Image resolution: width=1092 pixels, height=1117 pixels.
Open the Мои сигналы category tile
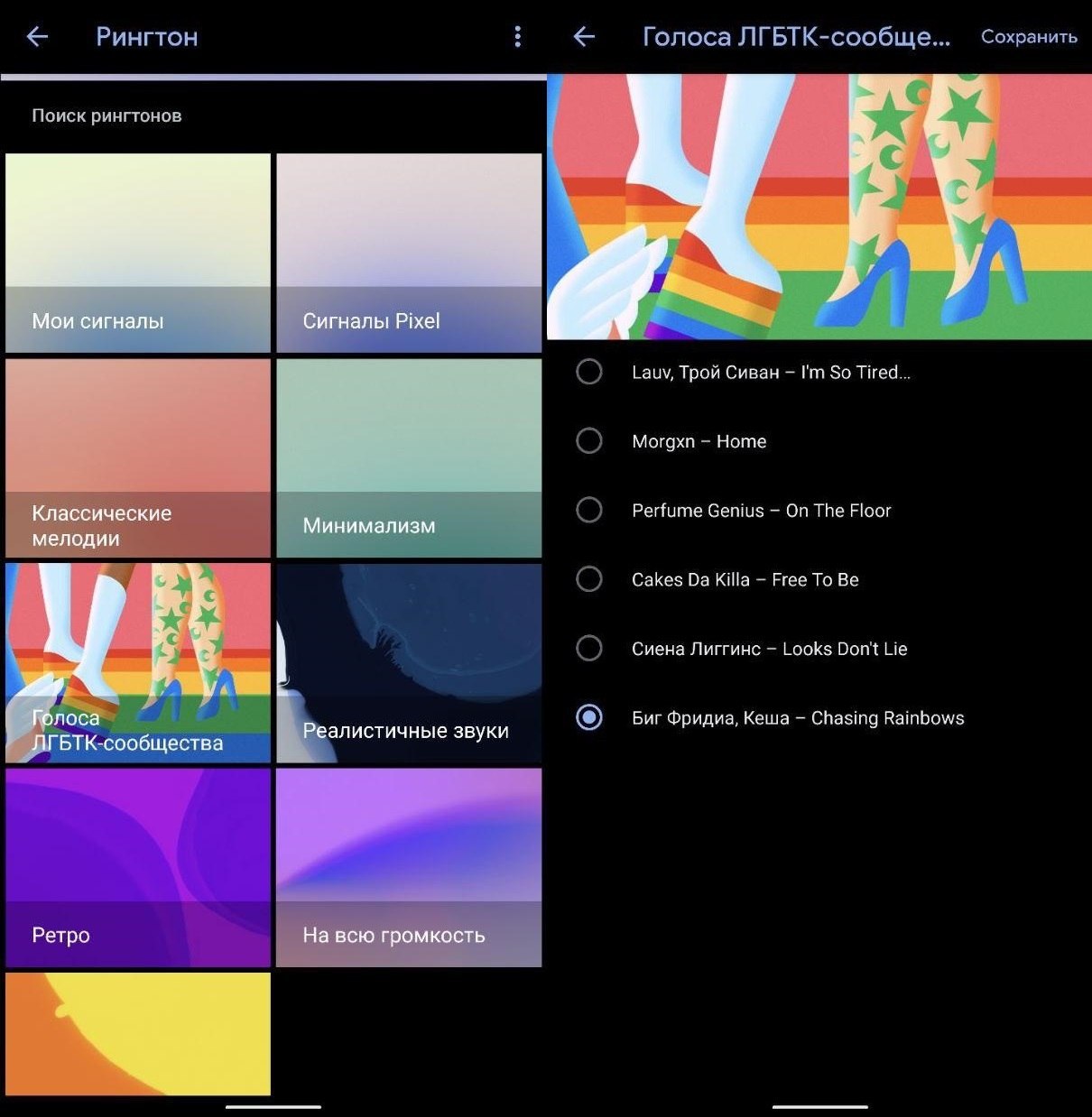tap(138, 253)
